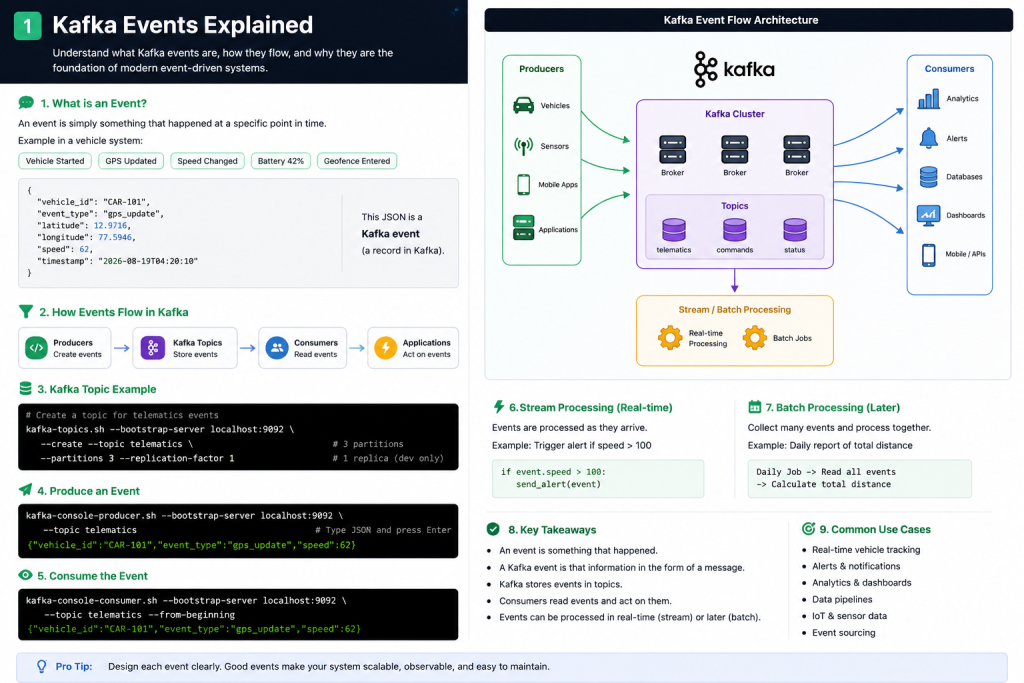The height and width of the screenshot is (683, 1024).
Task: Click the Batch Jobs gear icon
Action: pyautogui.click(x=754, y=338)
